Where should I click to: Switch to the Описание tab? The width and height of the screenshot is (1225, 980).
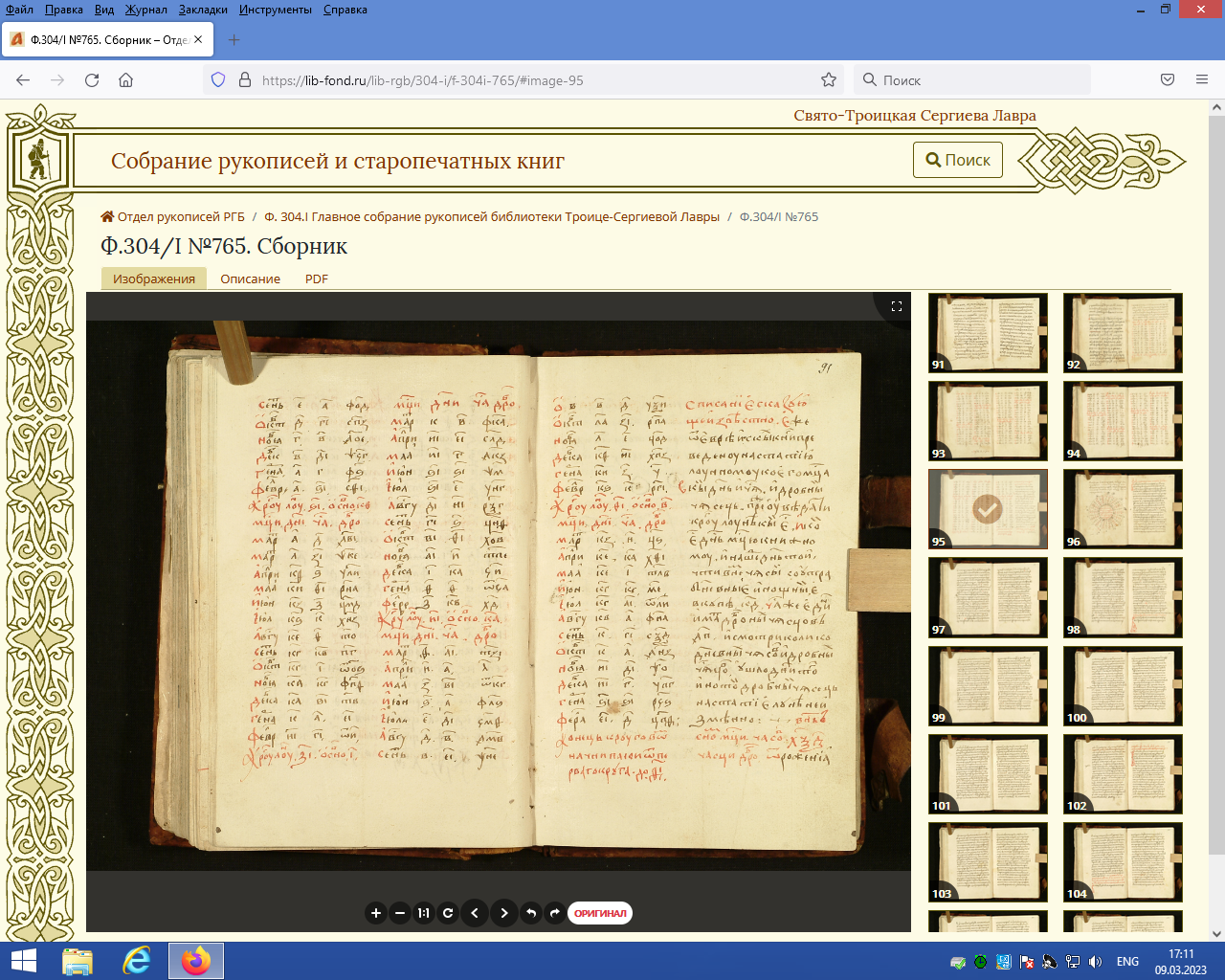(x=250, y=278)
